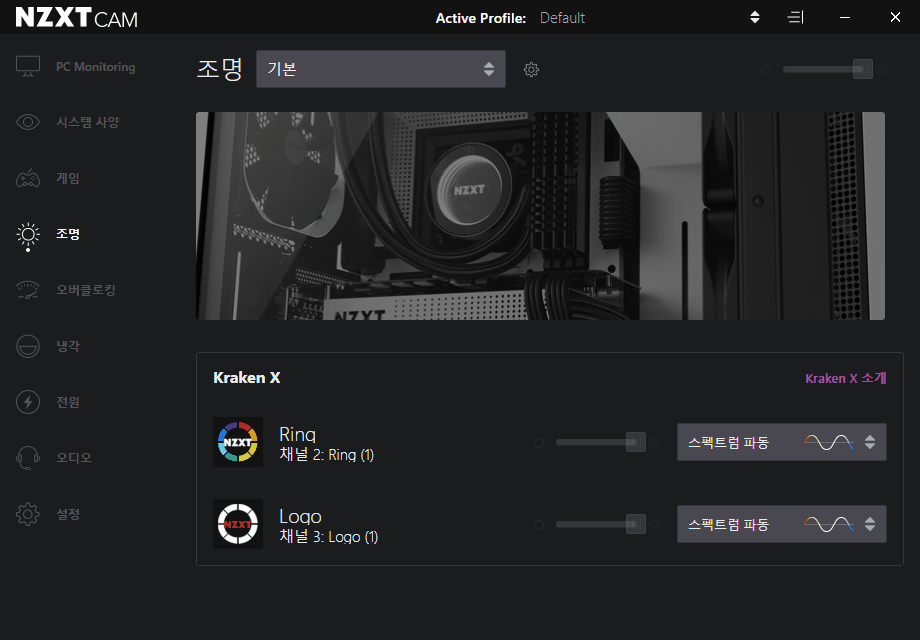Viewport: 920px width, 640px height.
Task: Click the cooling icon for 냉각
Action: point(28,346)
